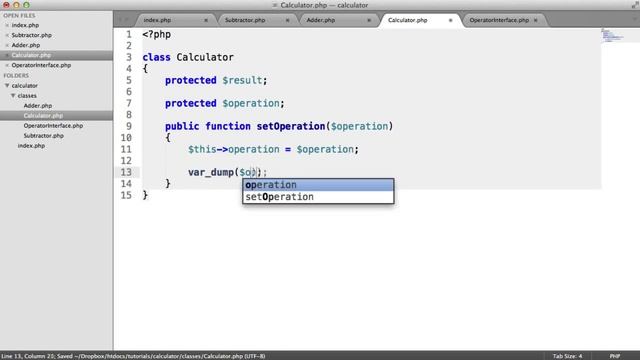
Task: Click the minimap code preview
Action: (612, 36)
